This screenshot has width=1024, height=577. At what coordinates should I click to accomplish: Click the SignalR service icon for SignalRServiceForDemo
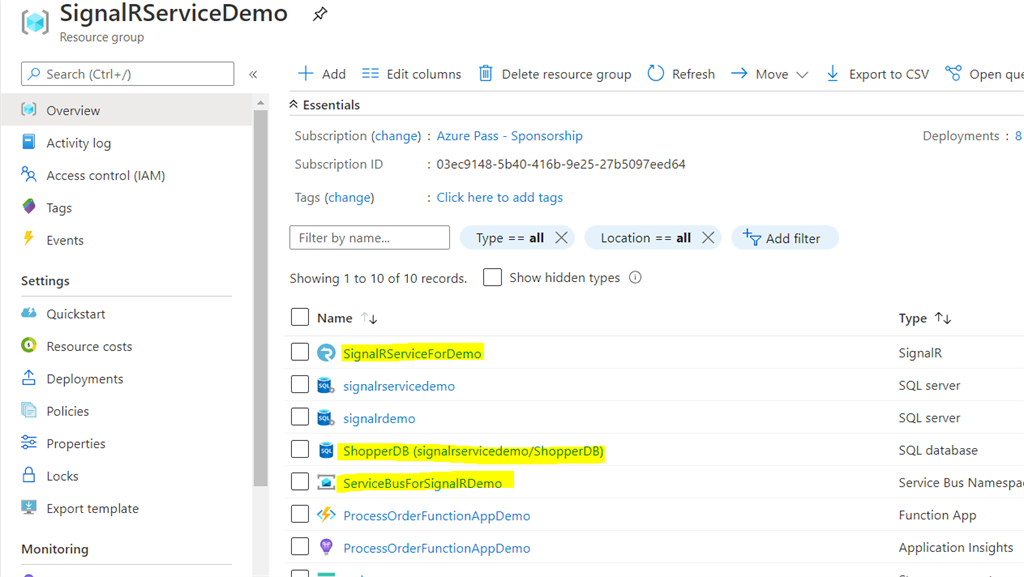coord(326,353)
